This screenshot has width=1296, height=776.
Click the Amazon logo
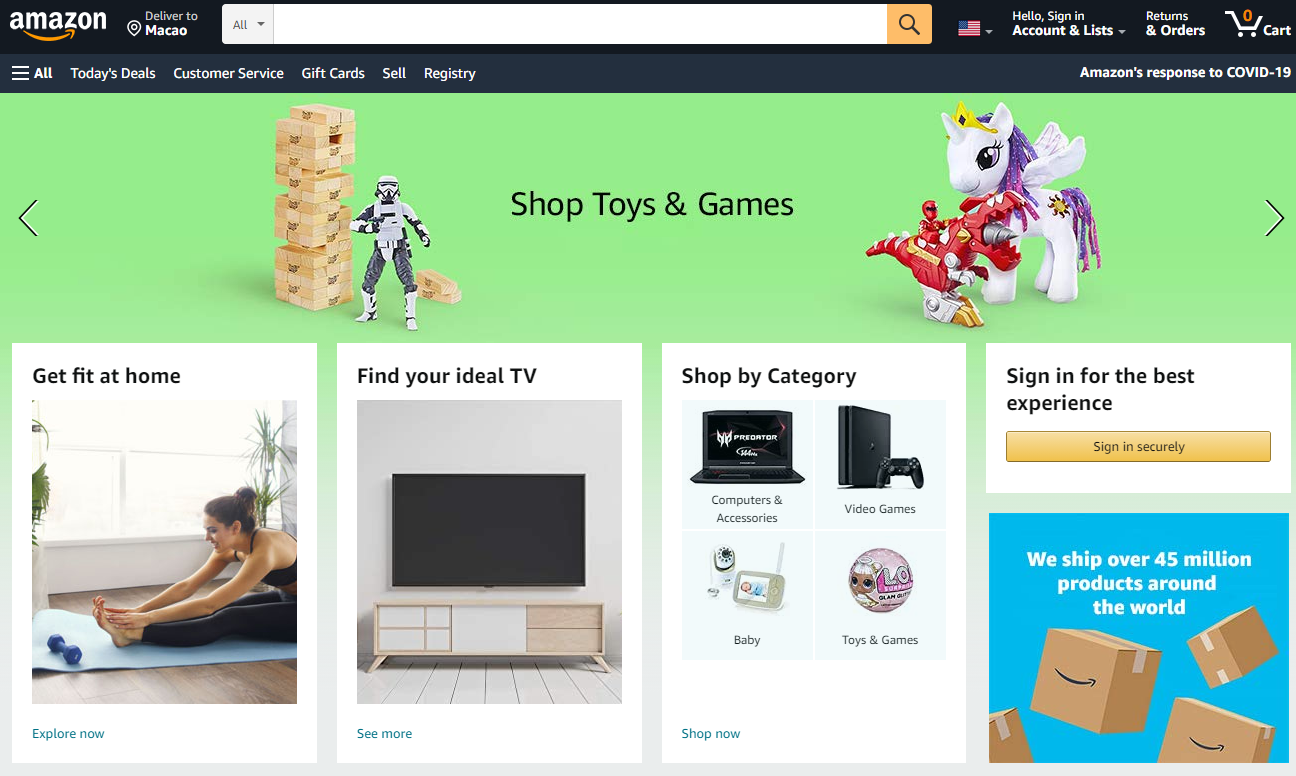click(x=58, y=24)
